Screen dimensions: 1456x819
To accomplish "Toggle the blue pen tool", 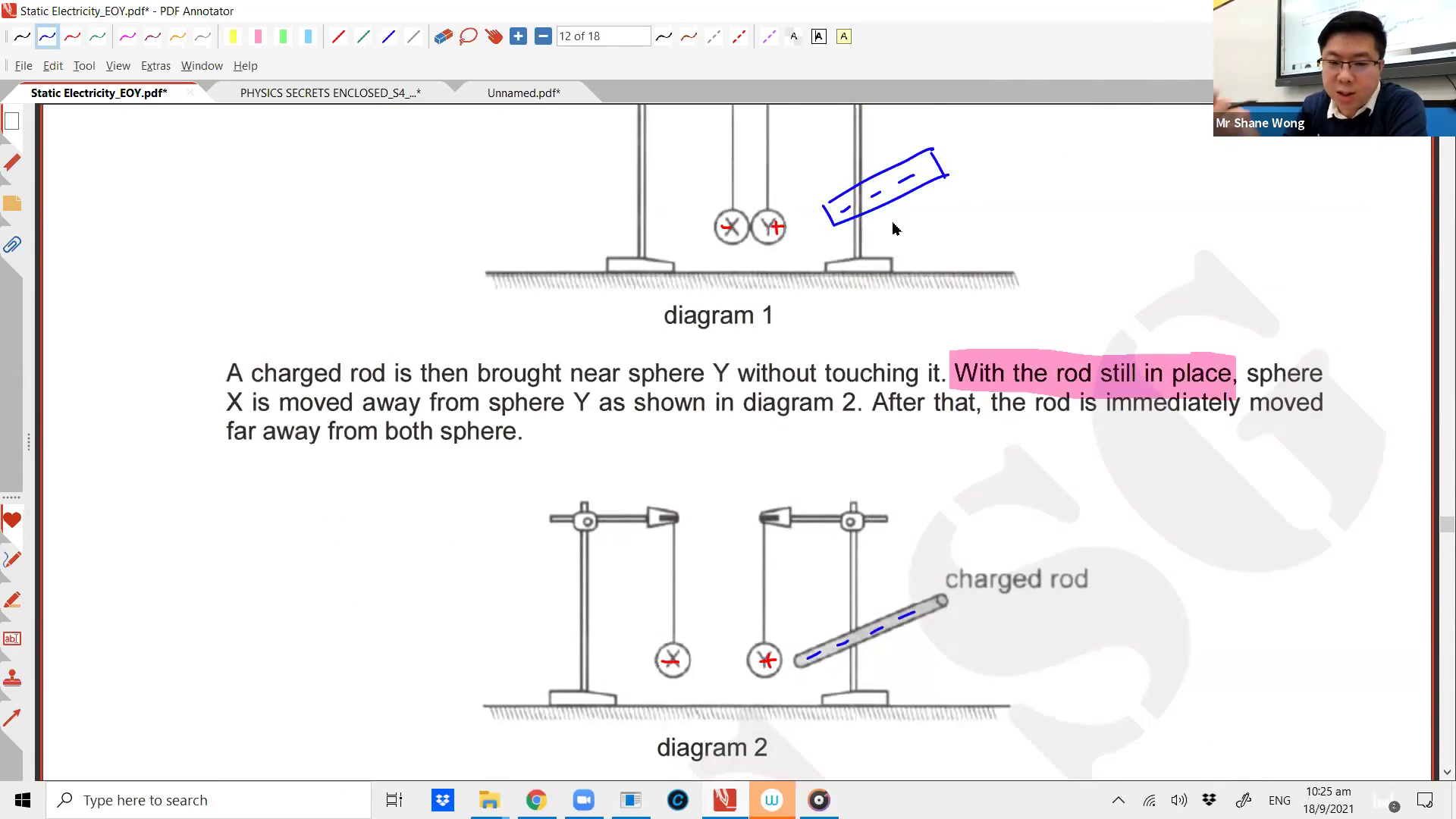I will (x=47, y=36).
